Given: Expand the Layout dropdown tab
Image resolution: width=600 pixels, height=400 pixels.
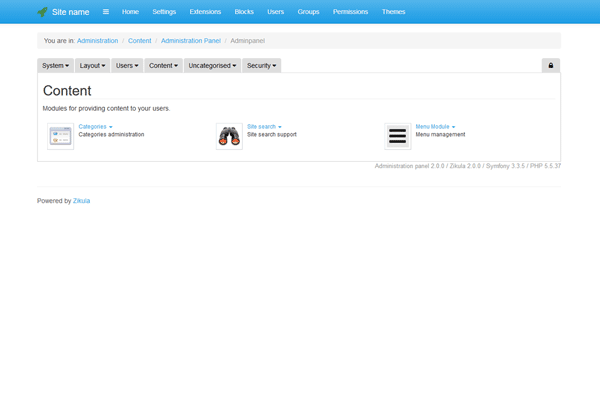Looking at the screenshot, I should (92, 65).
